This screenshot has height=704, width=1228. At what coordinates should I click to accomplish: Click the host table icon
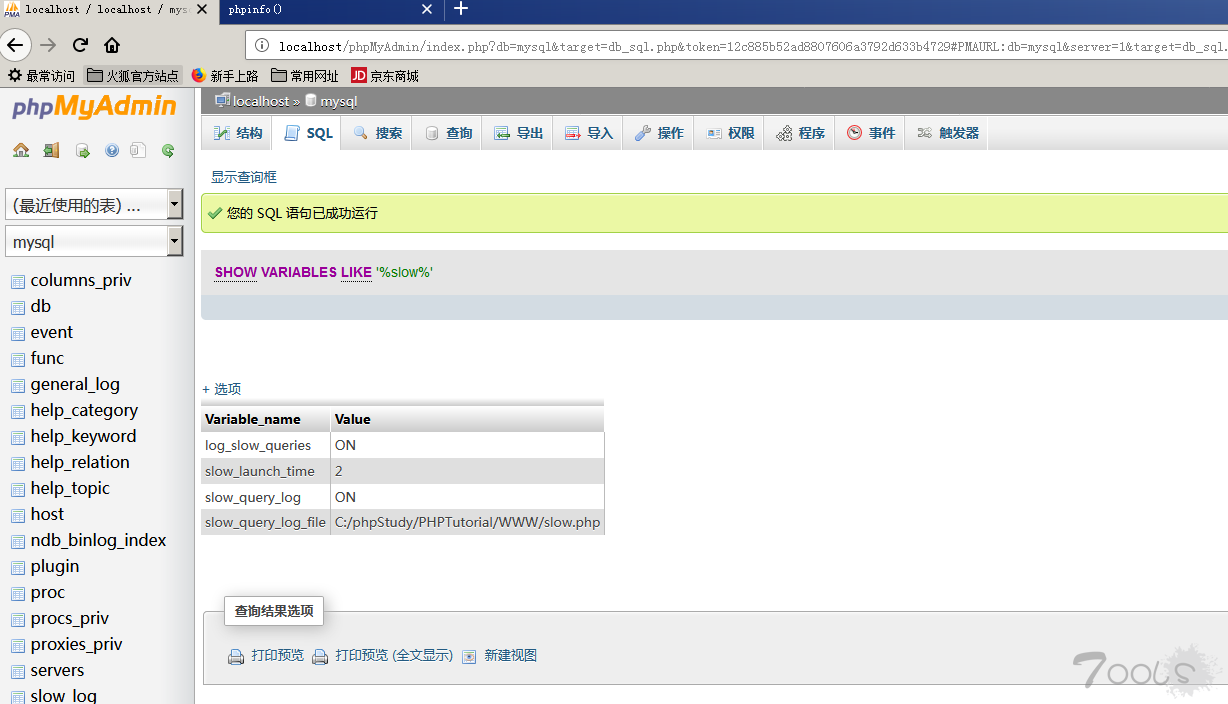(x=18, y=516)
